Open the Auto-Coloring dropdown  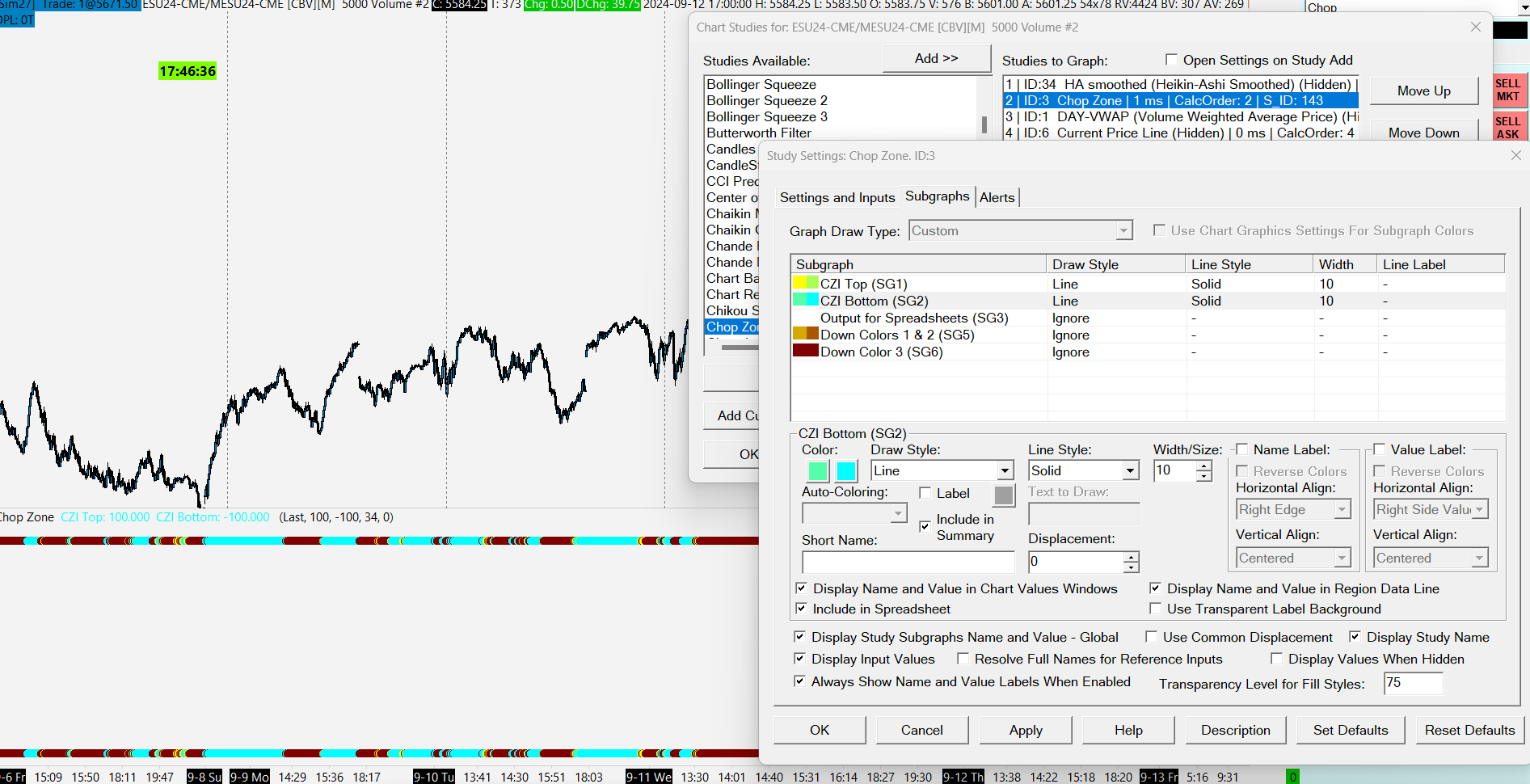[x=898, y=513]
